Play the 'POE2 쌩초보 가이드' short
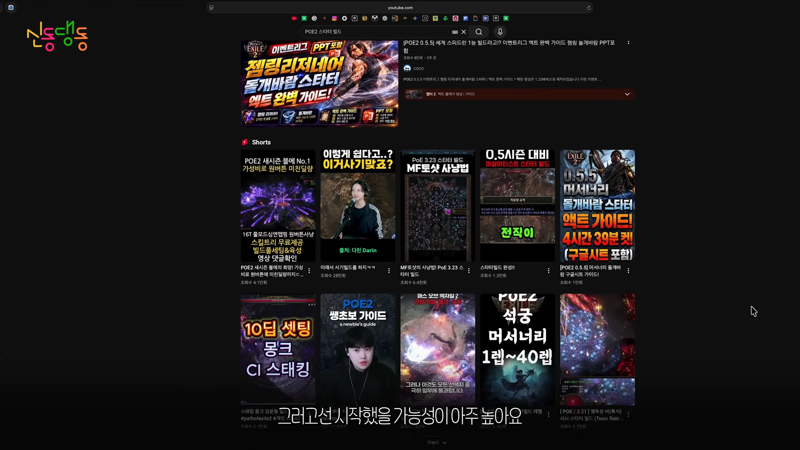The image size is (800, 450). 358,349
